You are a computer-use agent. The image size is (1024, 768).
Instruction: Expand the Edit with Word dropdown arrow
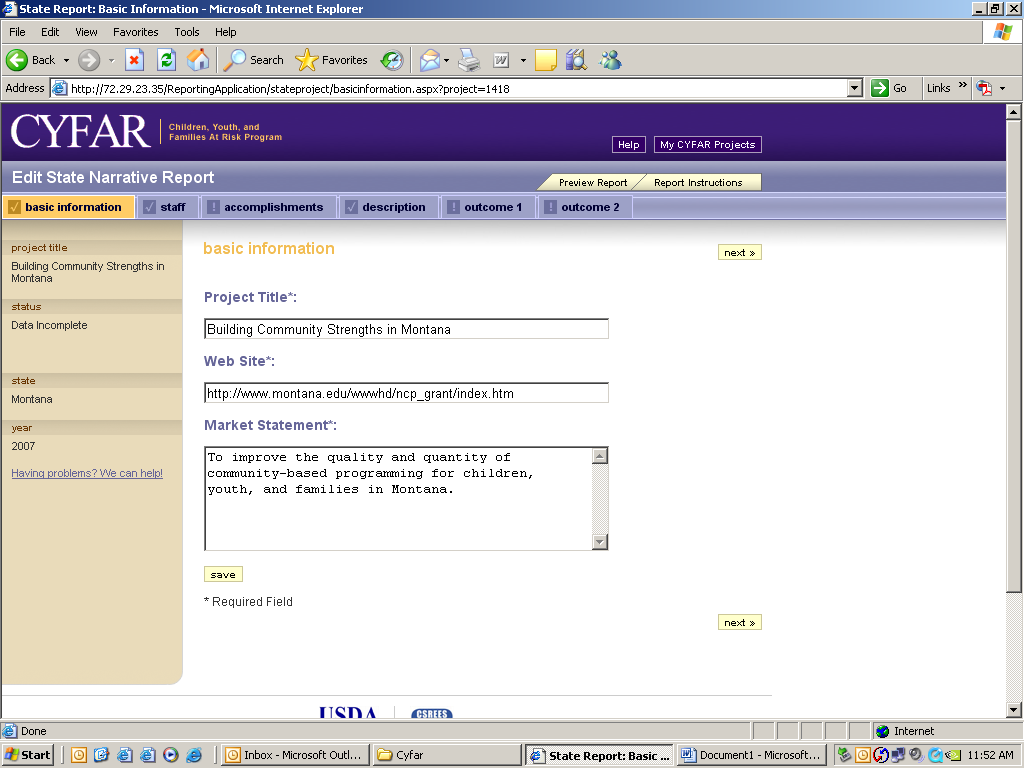523,60
